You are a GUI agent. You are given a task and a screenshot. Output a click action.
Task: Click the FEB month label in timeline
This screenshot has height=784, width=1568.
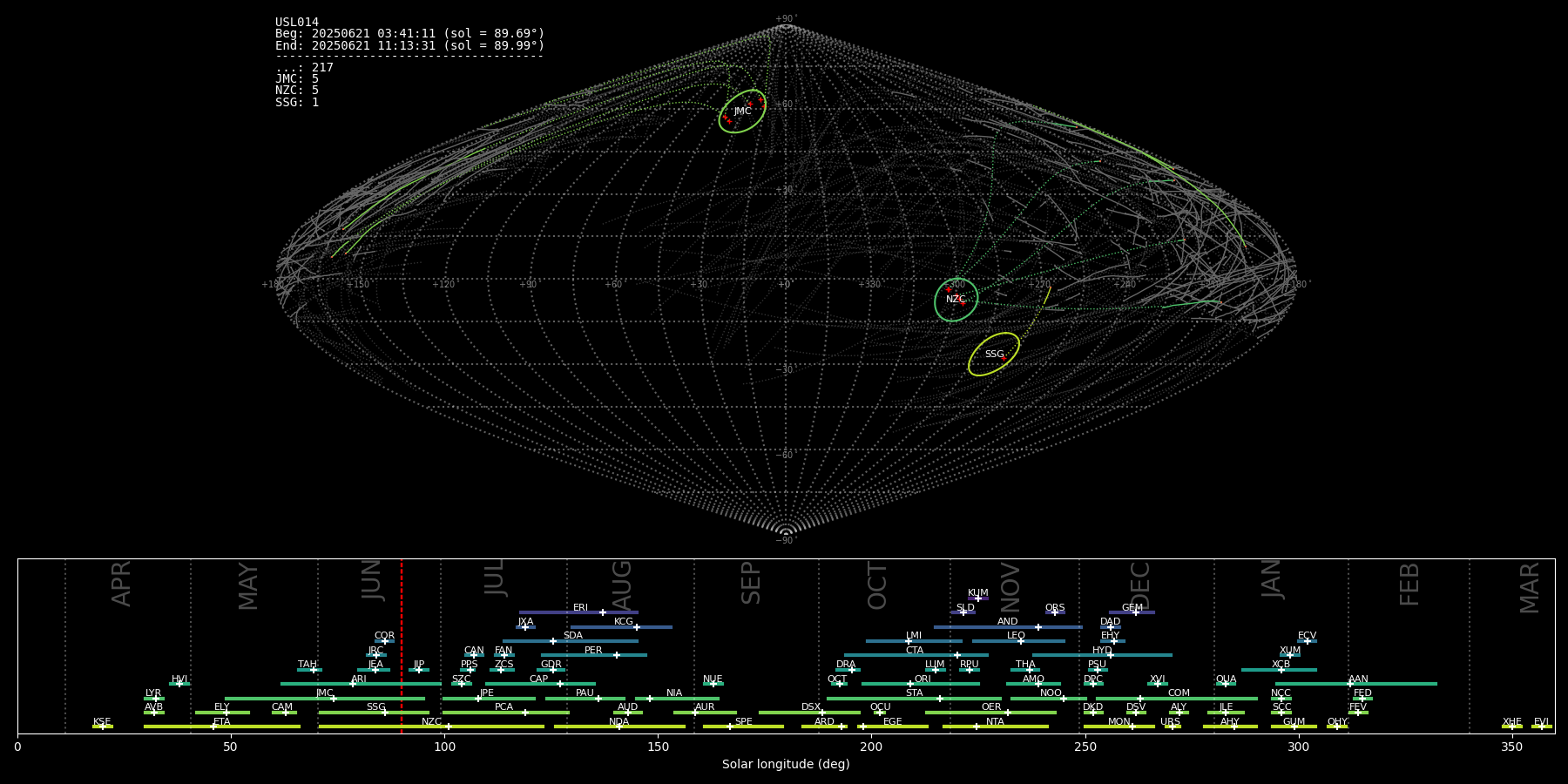click(x=1409, y=584)
